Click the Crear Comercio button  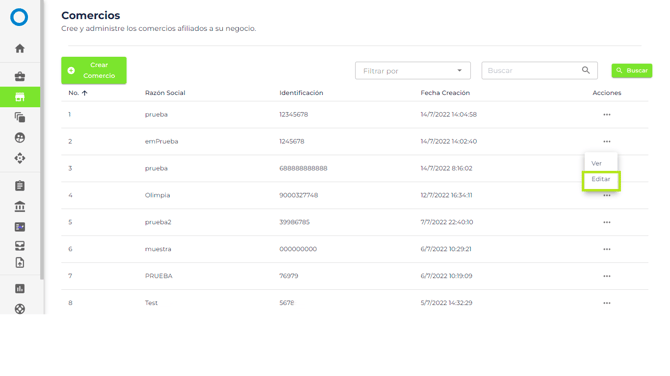click(94, 70)
